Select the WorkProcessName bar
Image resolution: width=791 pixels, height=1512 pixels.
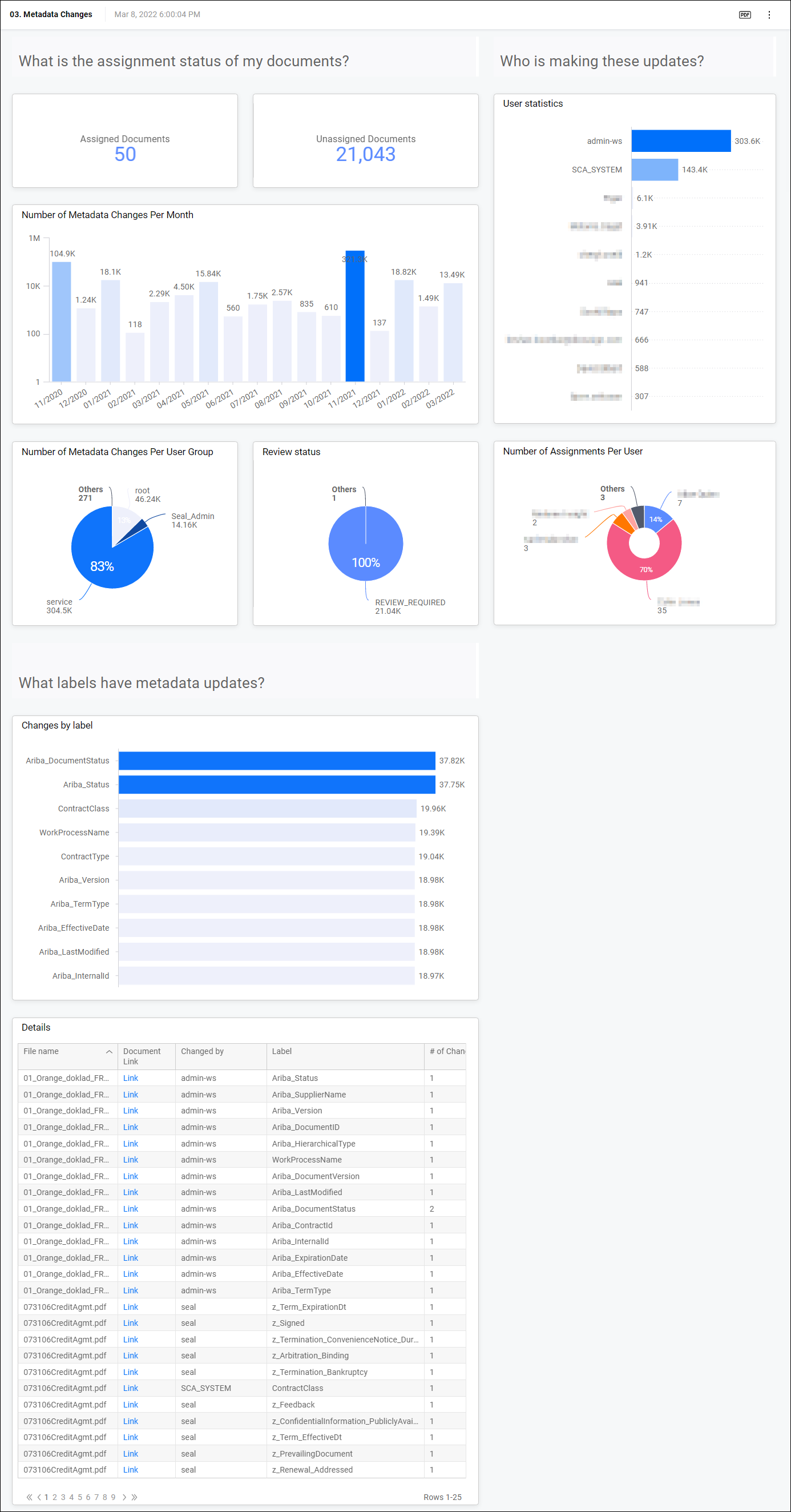pos(267,833)
